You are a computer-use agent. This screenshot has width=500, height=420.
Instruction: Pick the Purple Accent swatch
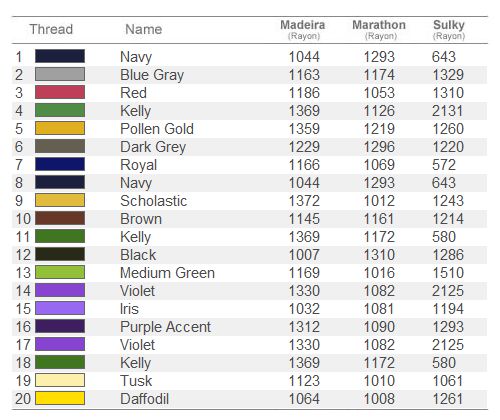pyautogui.click(x=60, y=326)
